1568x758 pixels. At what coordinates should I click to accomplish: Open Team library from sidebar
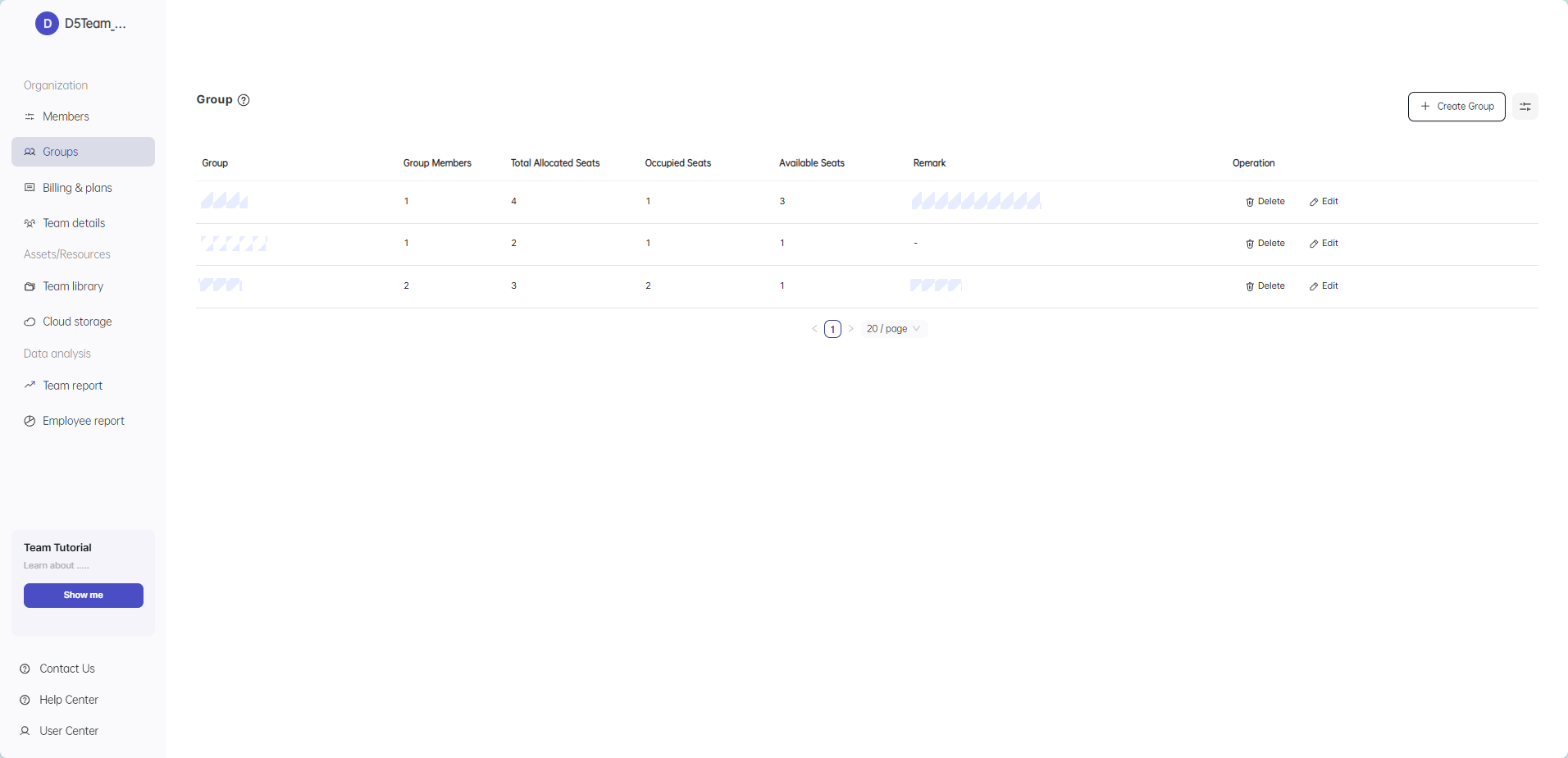point(73,286)
